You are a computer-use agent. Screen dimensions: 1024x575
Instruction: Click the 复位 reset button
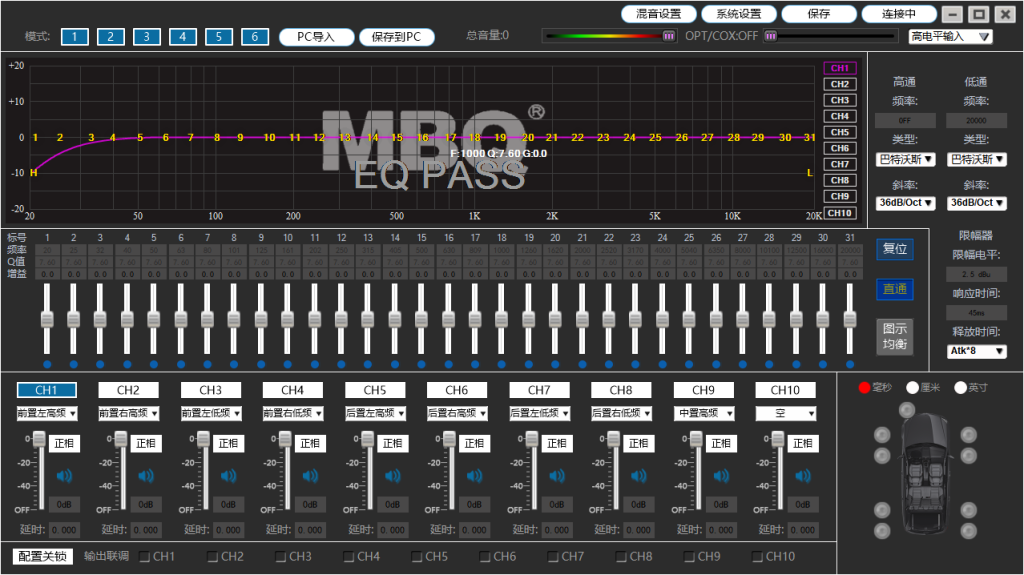click(x=895, y=249)
